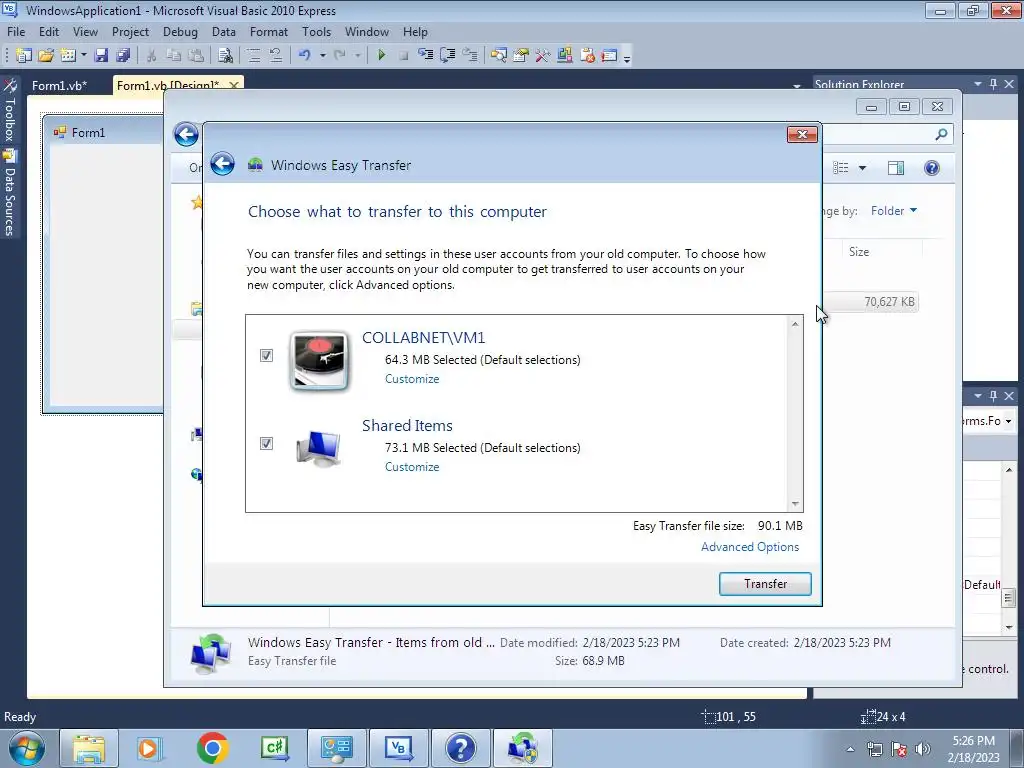Open the Add New Item dropdown arrow
1024x768 pixels.
coord(84,56)
